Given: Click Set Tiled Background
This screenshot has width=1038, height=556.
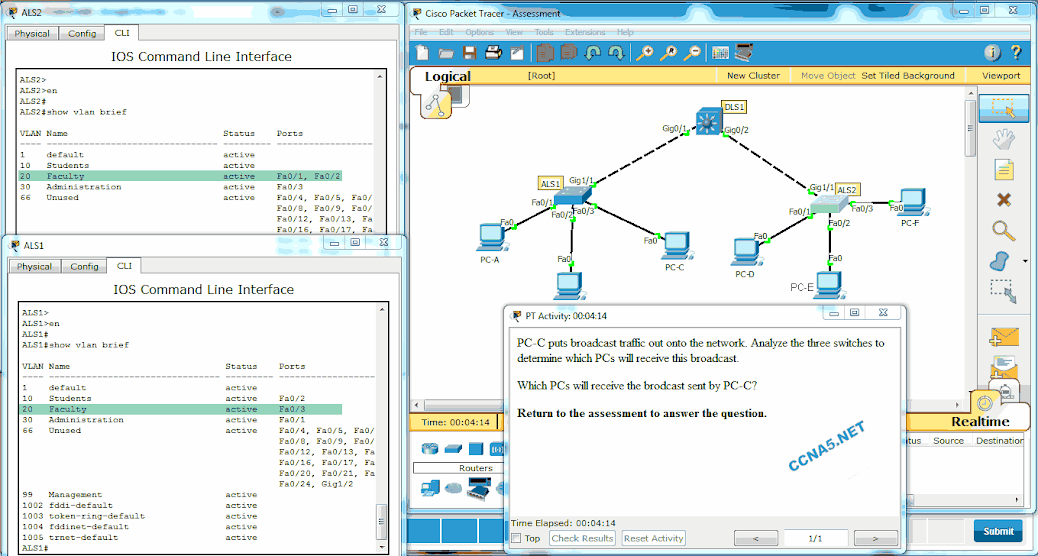Looking at the screenshot, I should click(x=908, y=75).
